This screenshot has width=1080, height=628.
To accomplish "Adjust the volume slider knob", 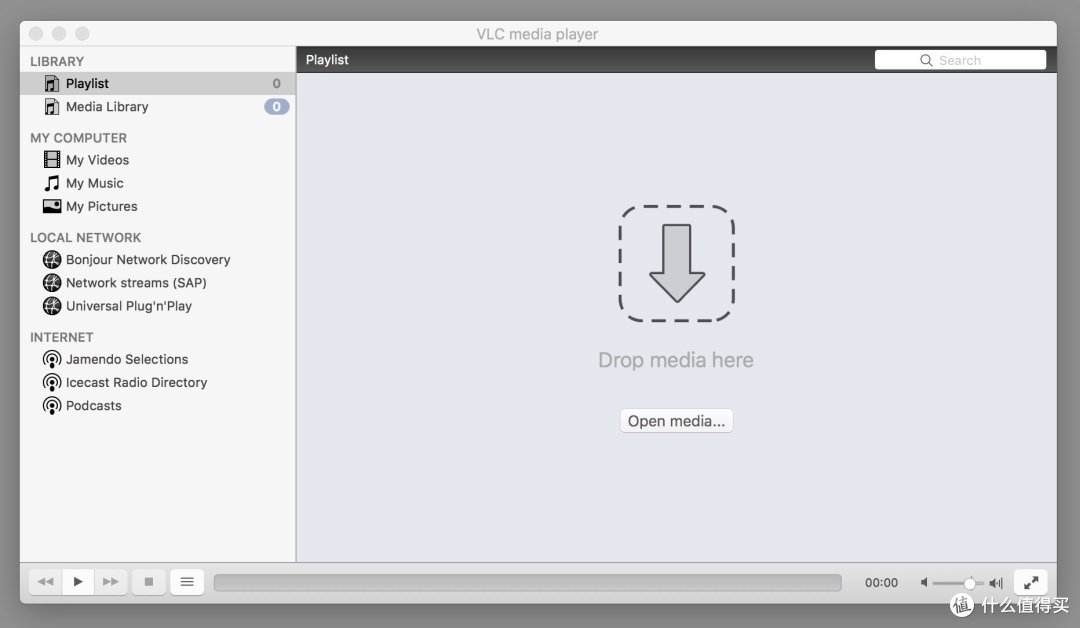I will (970, 583).
